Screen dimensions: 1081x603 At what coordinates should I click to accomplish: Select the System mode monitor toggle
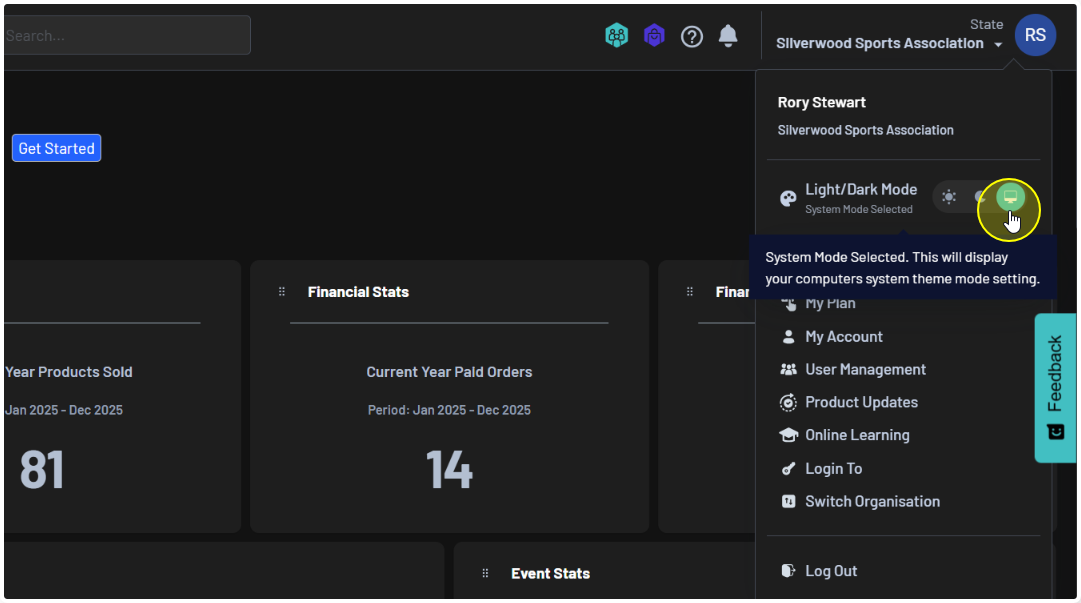point(1010,197)
